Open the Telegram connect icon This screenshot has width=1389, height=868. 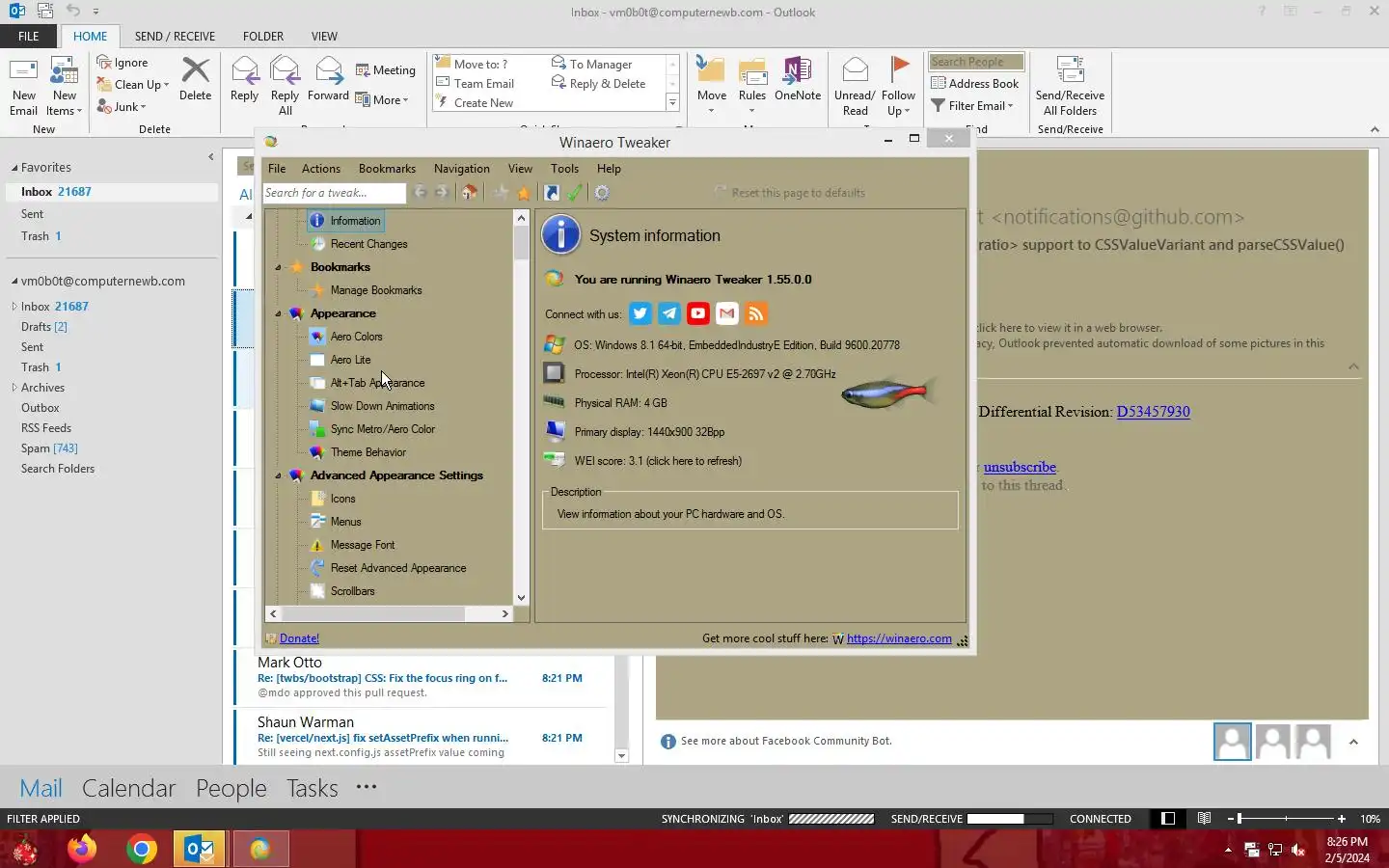(669, 313)
